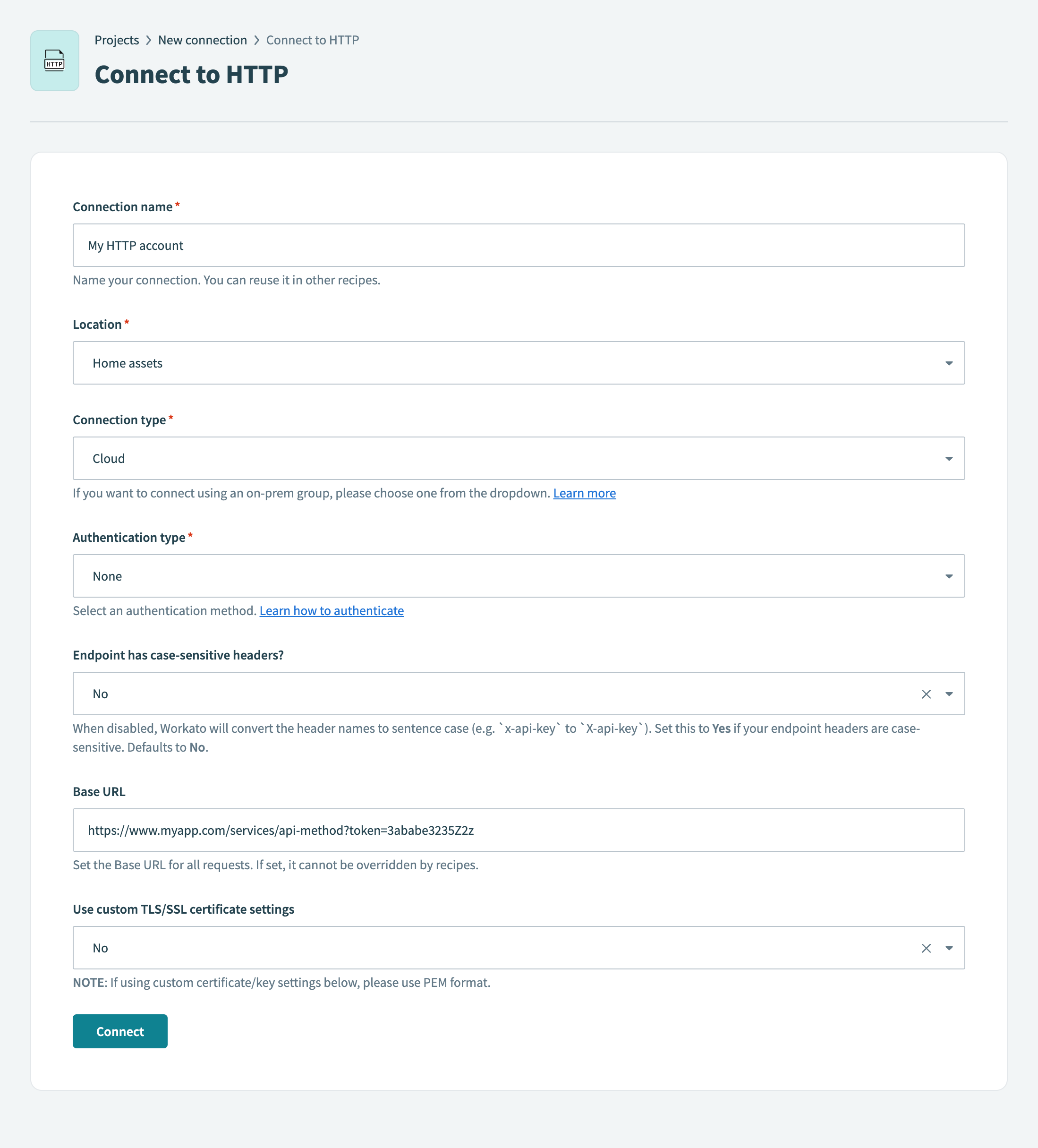Click the None authentication value

tap(107, 576)
